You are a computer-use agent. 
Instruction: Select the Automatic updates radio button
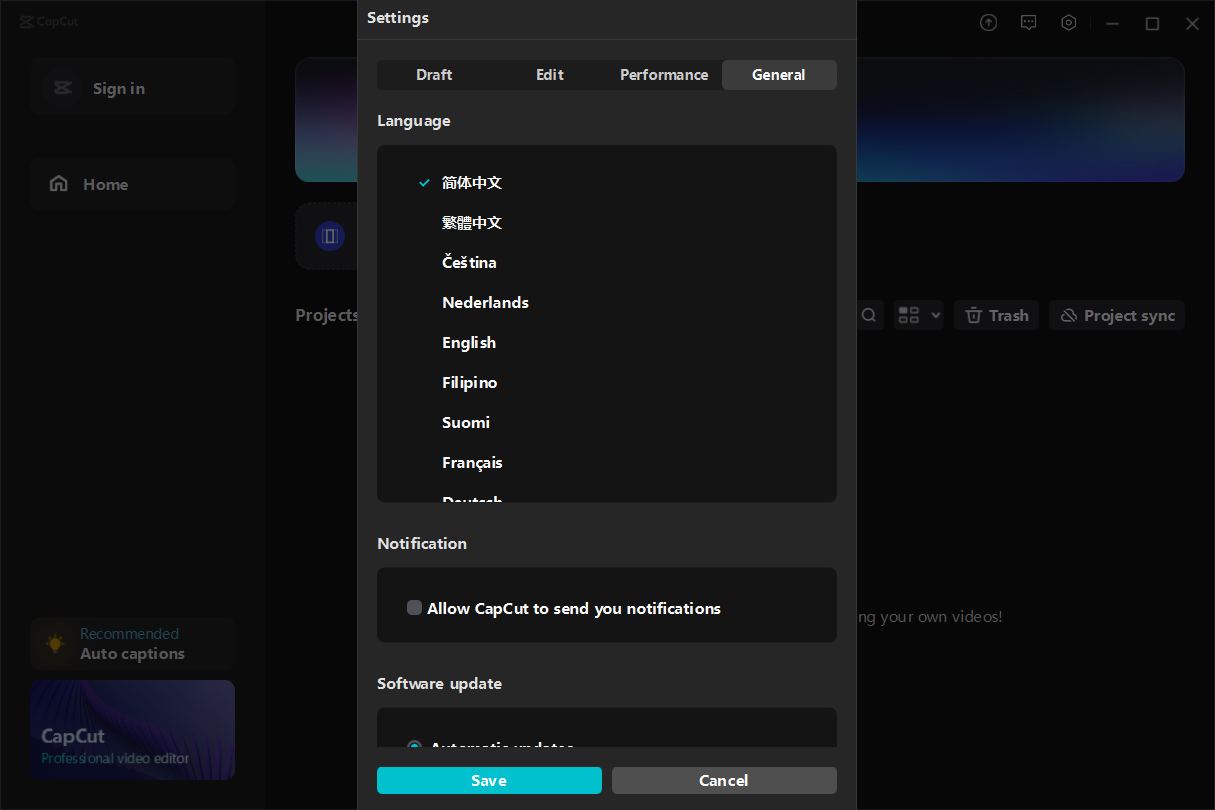(x=414, y=746)
